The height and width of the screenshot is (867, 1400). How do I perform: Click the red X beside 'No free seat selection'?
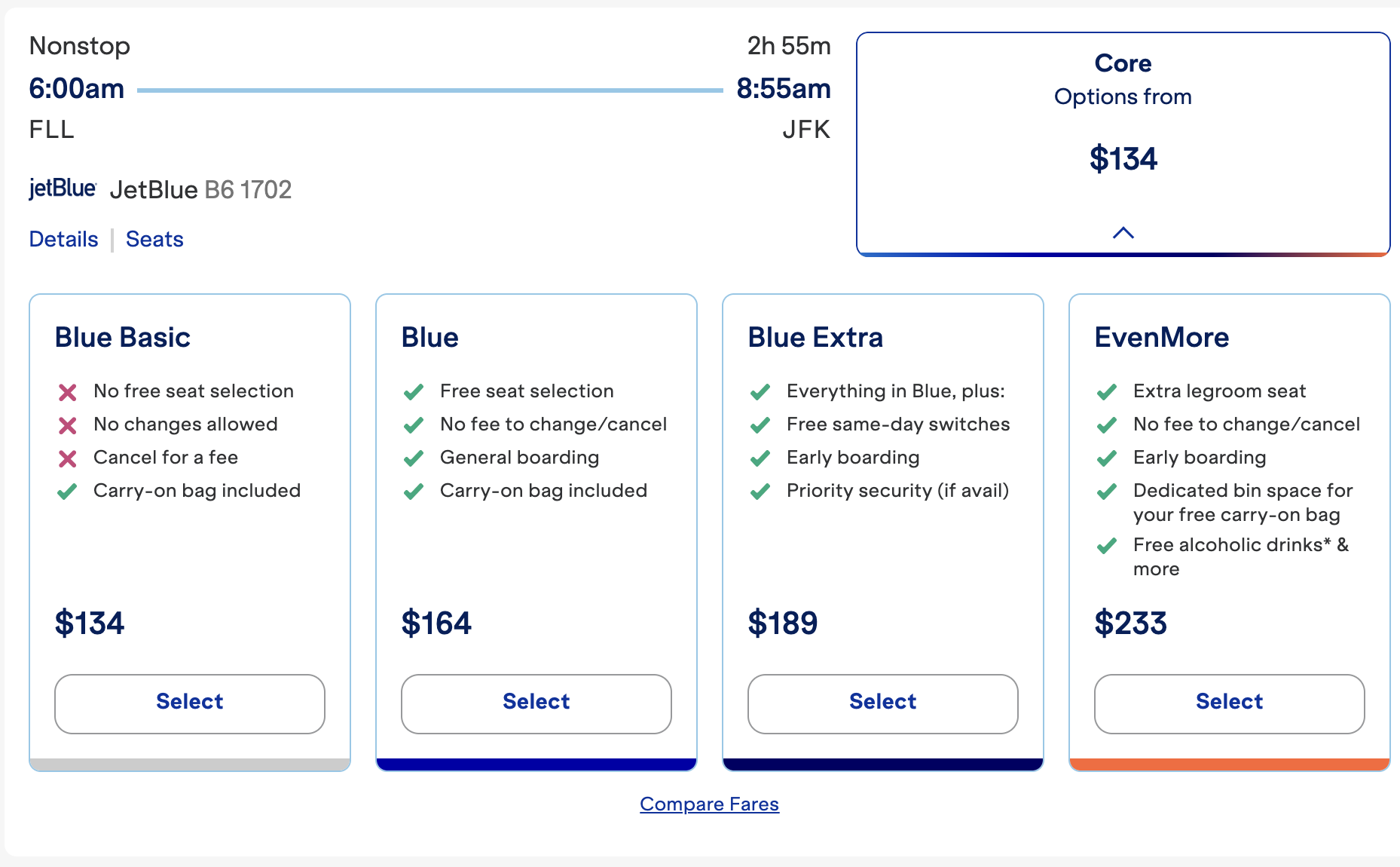pyautogui.click(x=67, y=391)
